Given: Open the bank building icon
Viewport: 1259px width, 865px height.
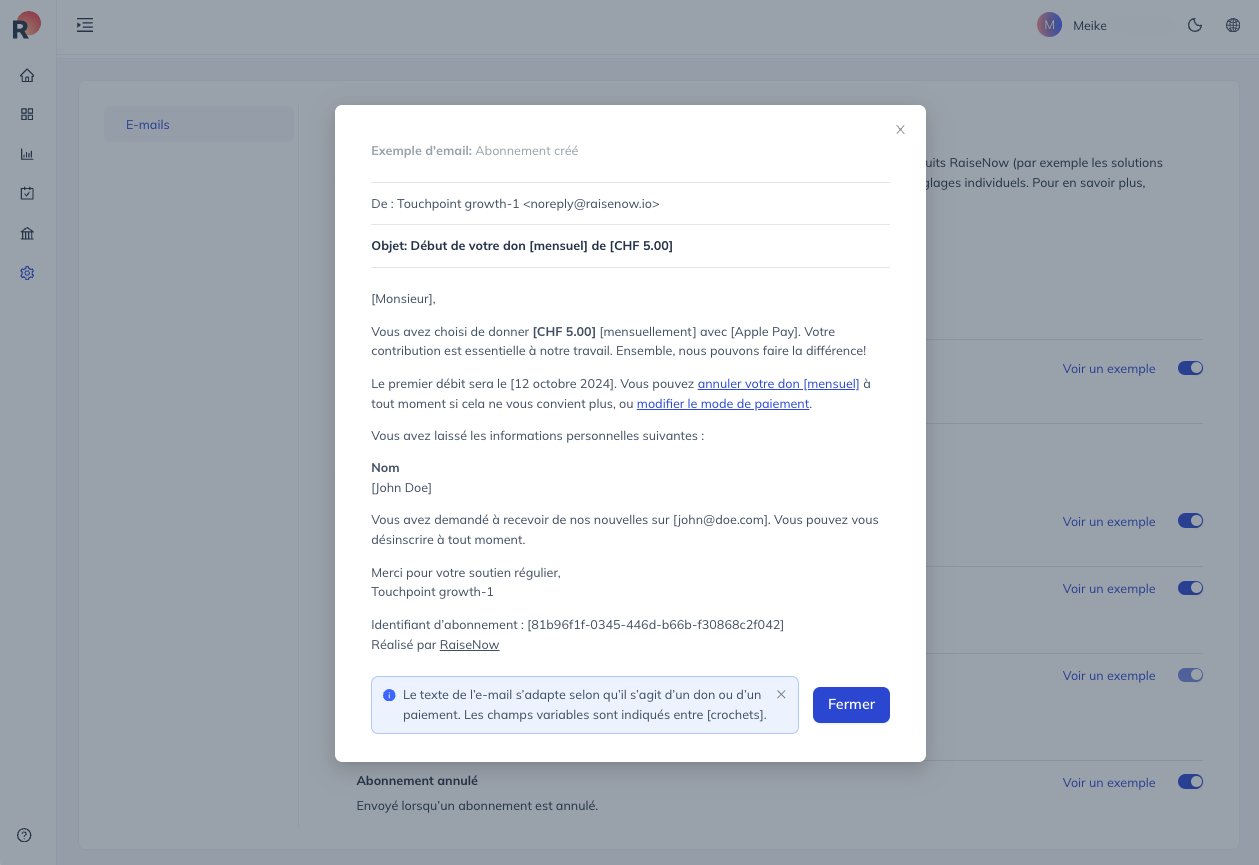Looking at the screenshot, I should [x=27, y=233].
